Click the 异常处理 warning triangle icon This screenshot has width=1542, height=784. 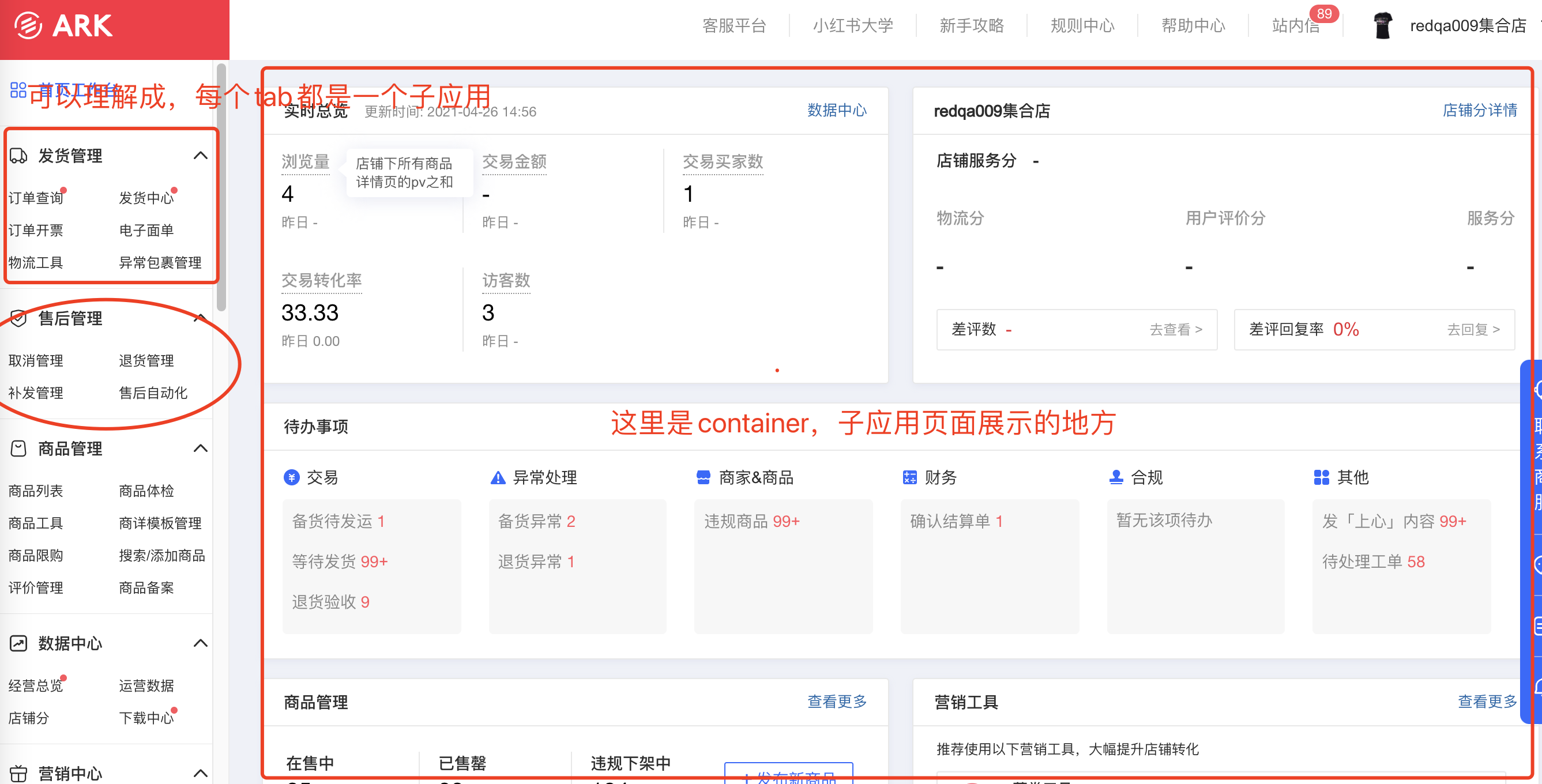coord(498,477)
